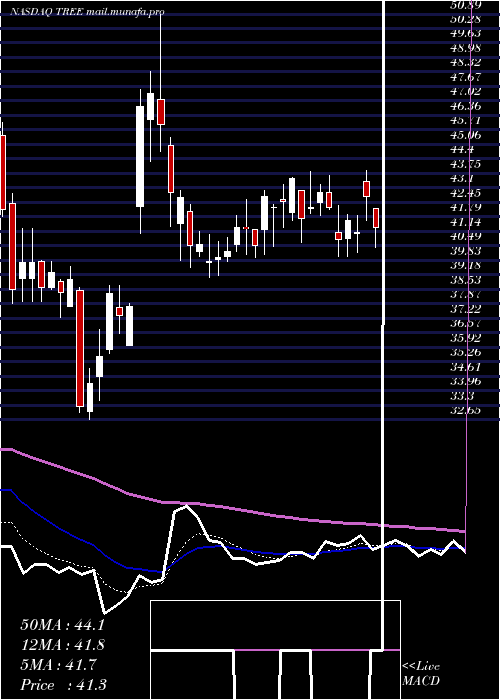The height and width of the screenshot is (700, 500).
Task: Select the 32.65 price level label
Action: pos(466,411)
